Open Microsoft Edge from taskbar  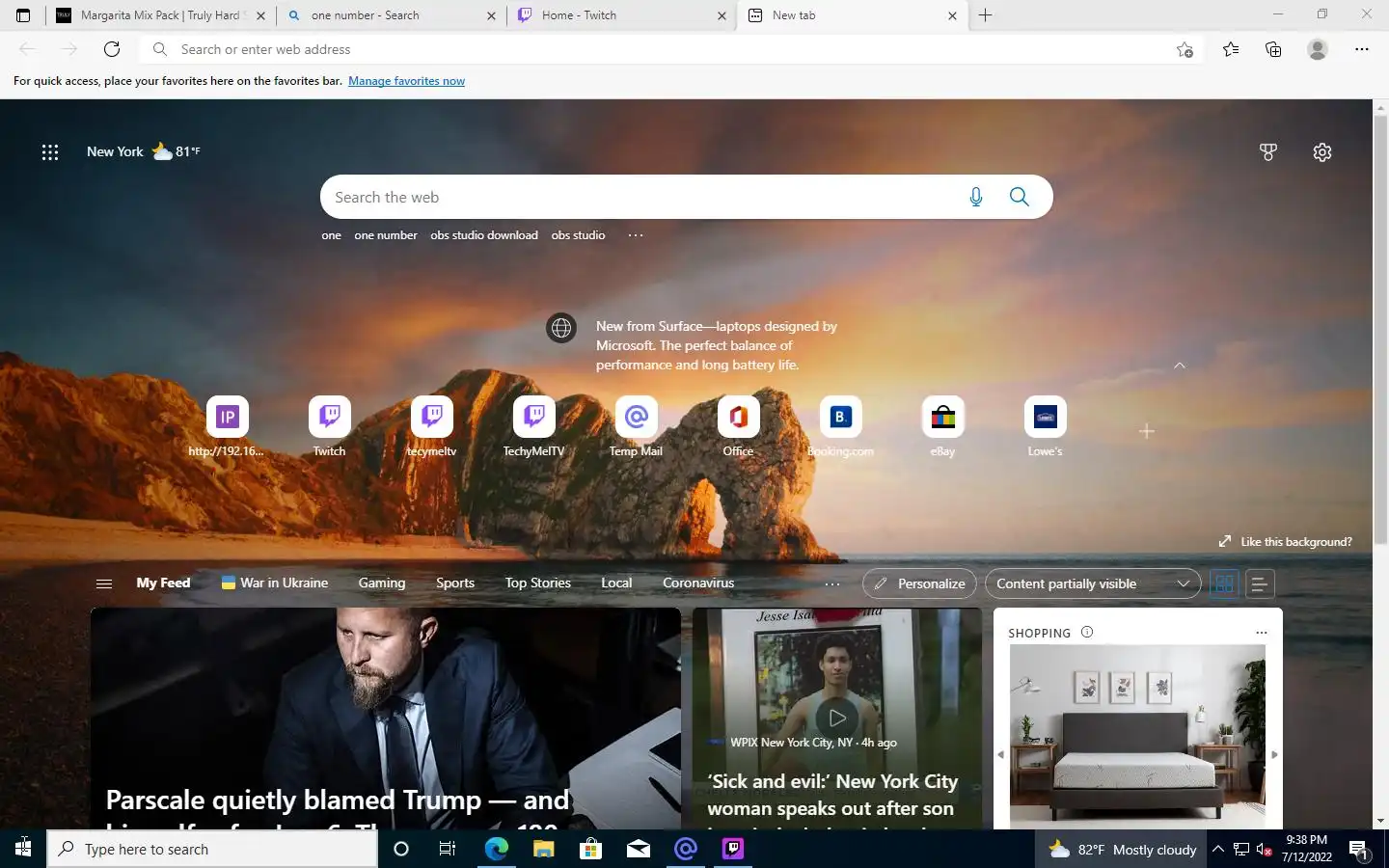click(x=496, y=849)
